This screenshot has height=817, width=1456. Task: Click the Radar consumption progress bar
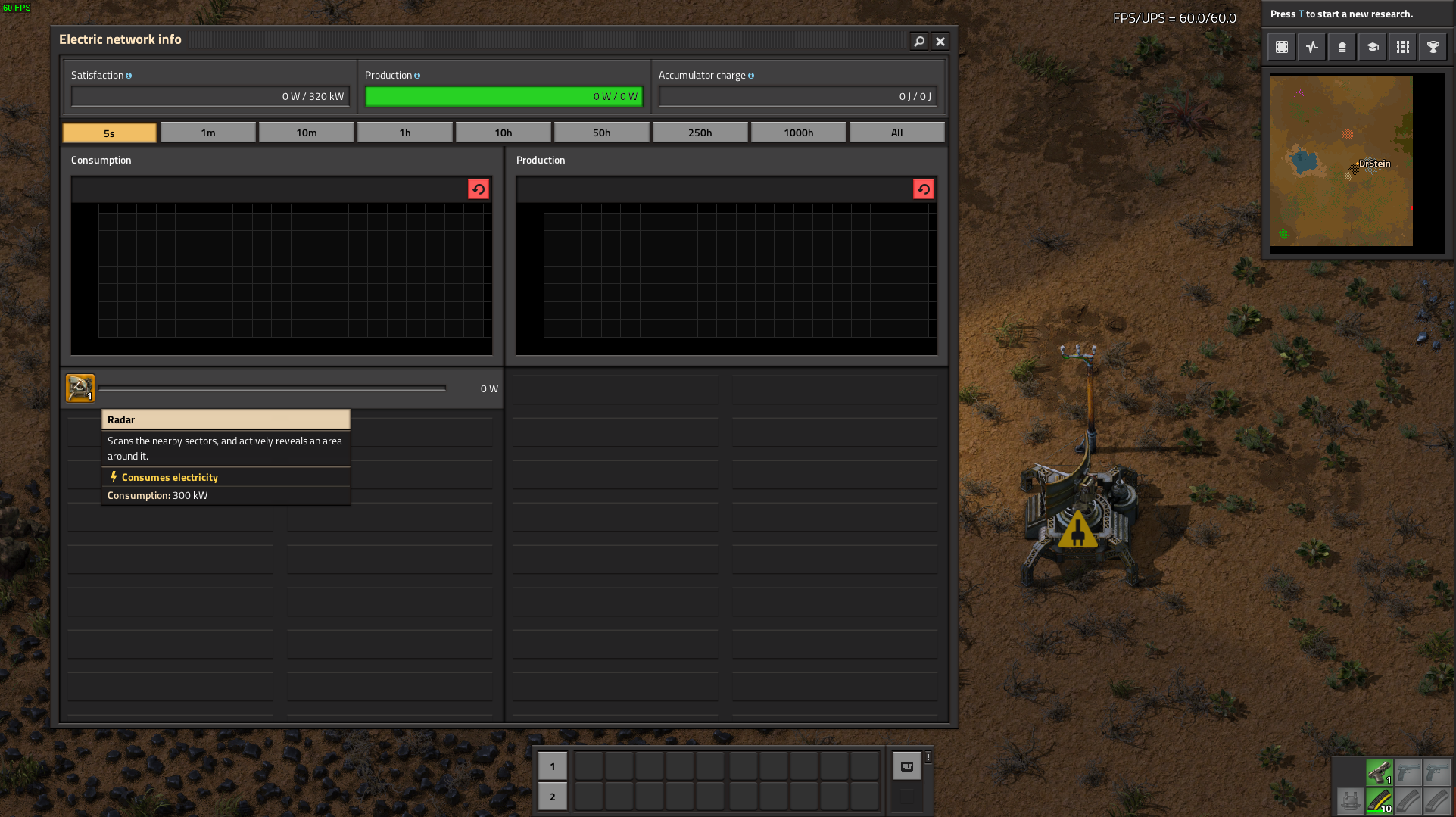point(273,388)
